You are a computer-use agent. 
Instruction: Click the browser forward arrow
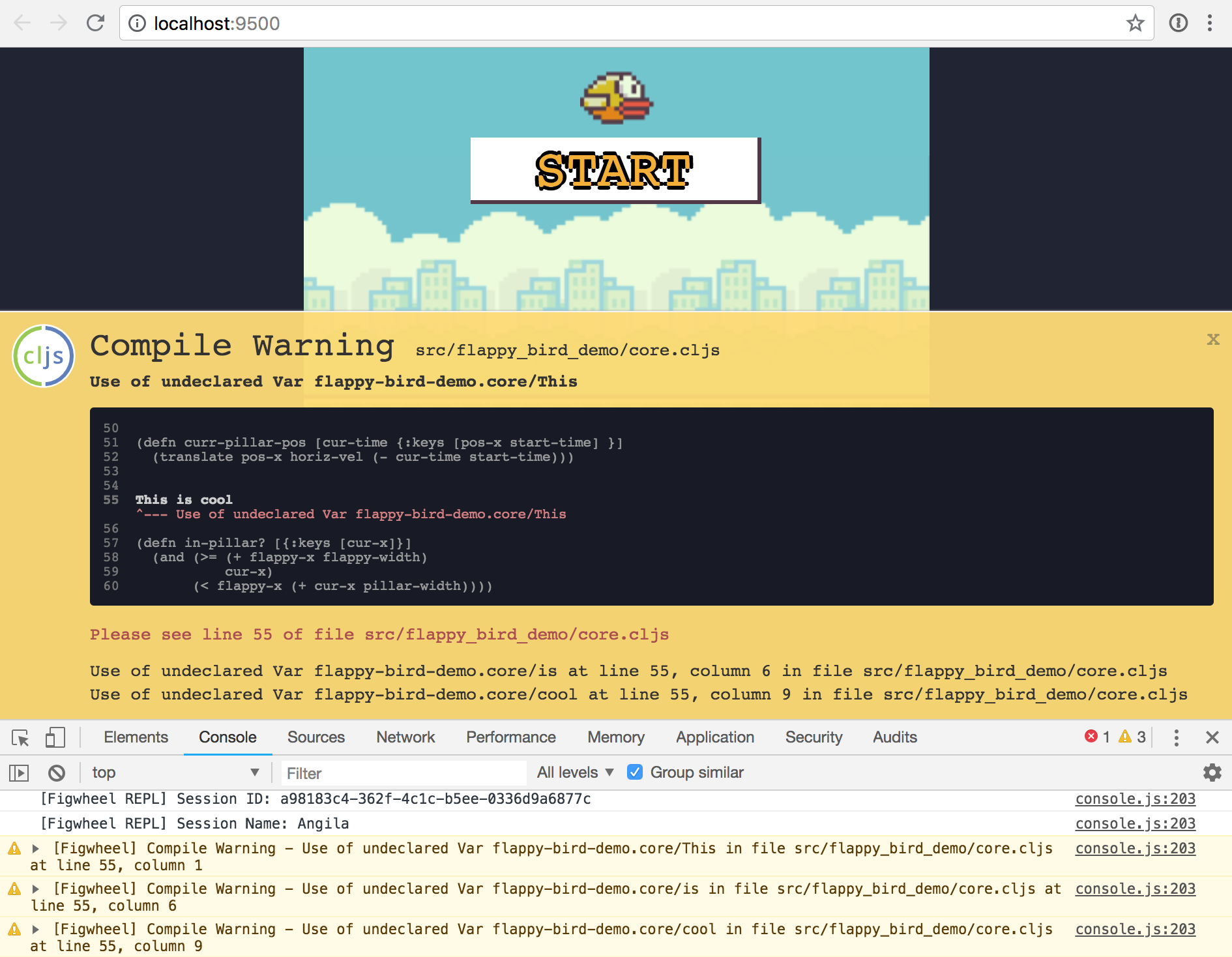[x=59, y=23]
